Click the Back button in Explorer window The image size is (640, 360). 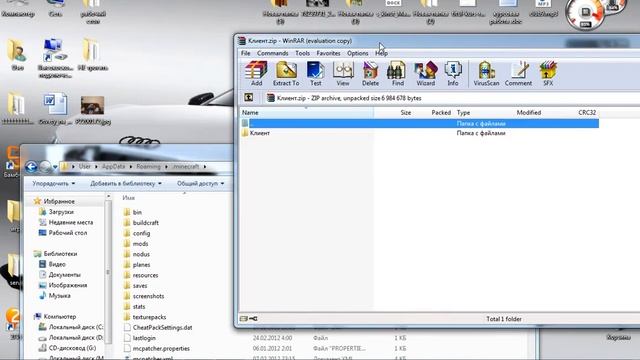(x=31, y=167)
